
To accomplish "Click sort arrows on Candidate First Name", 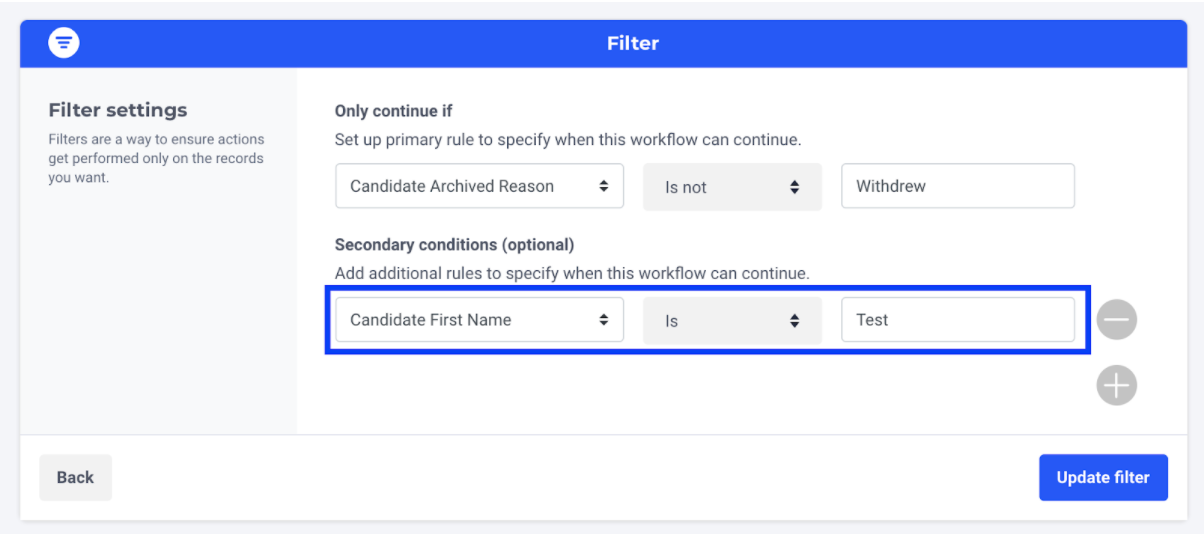I will 604,320.
